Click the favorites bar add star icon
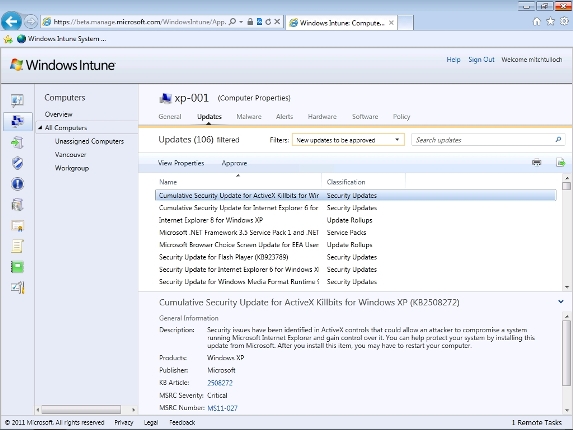Screen dimensions: 573x430 pos(8,39)
